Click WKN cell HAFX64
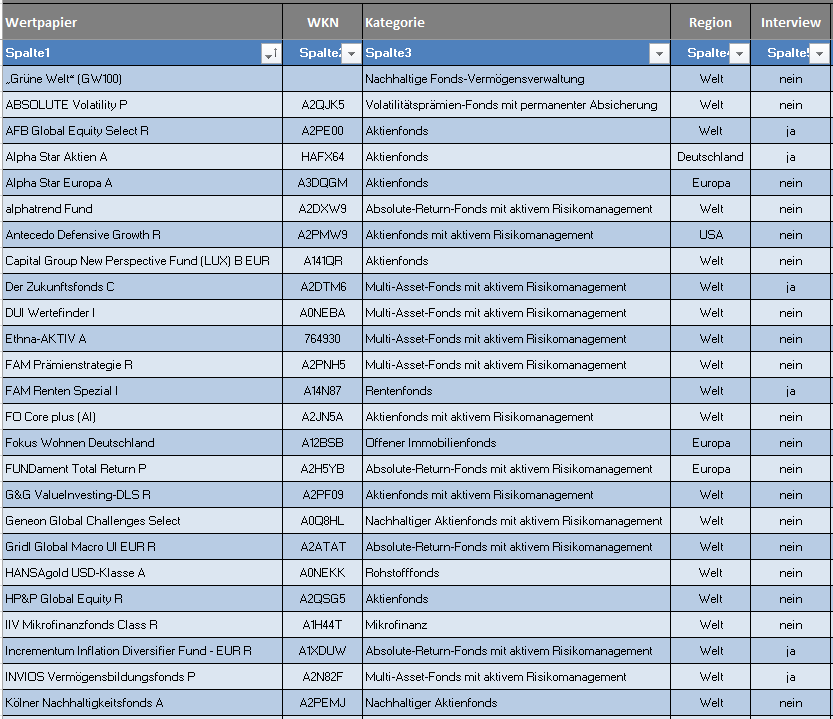This screenshot has height=719, width=833. tap(322, 157)
